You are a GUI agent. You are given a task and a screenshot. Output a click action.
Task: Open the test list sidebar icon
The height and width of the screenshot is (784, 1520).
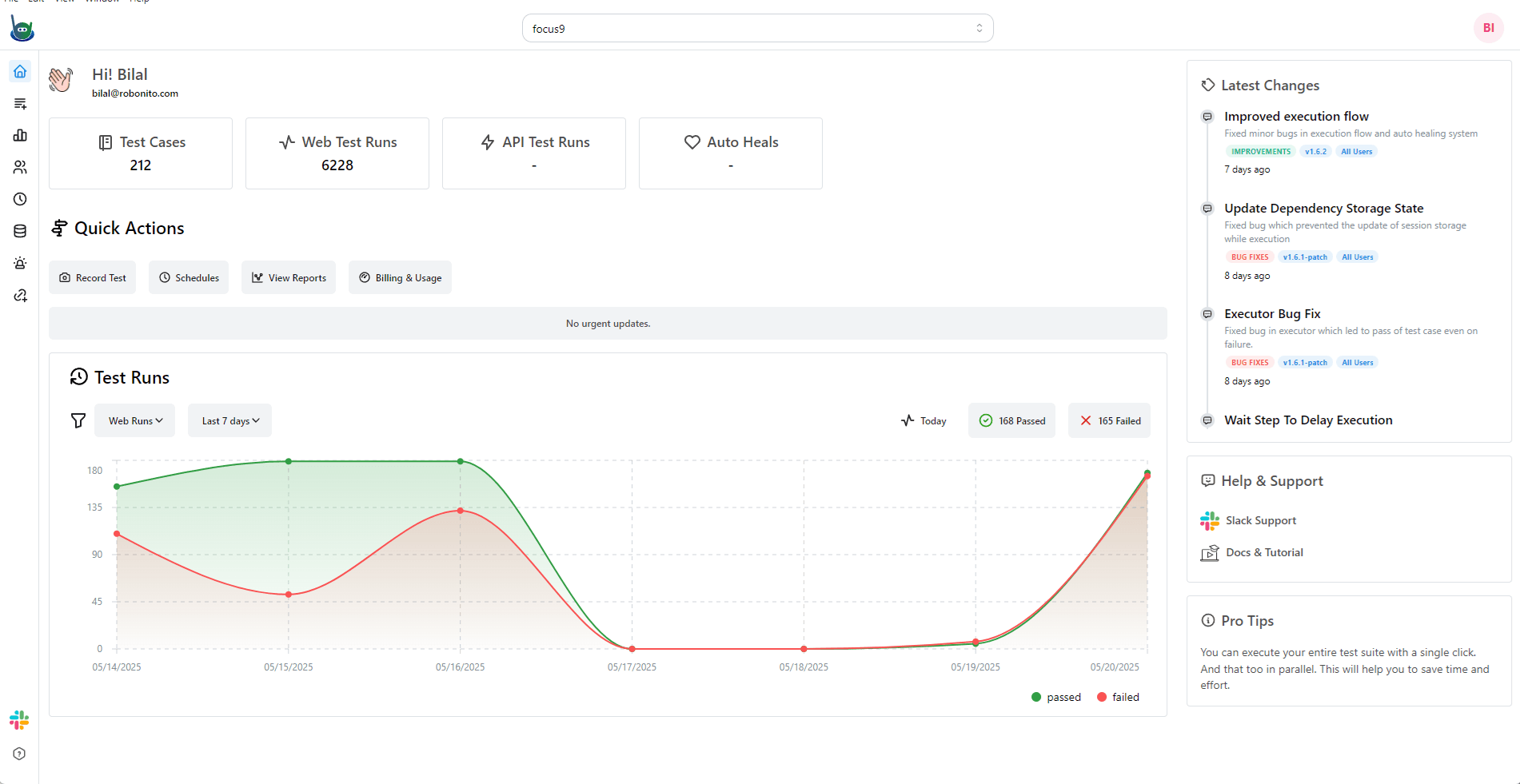coord(20,103)
